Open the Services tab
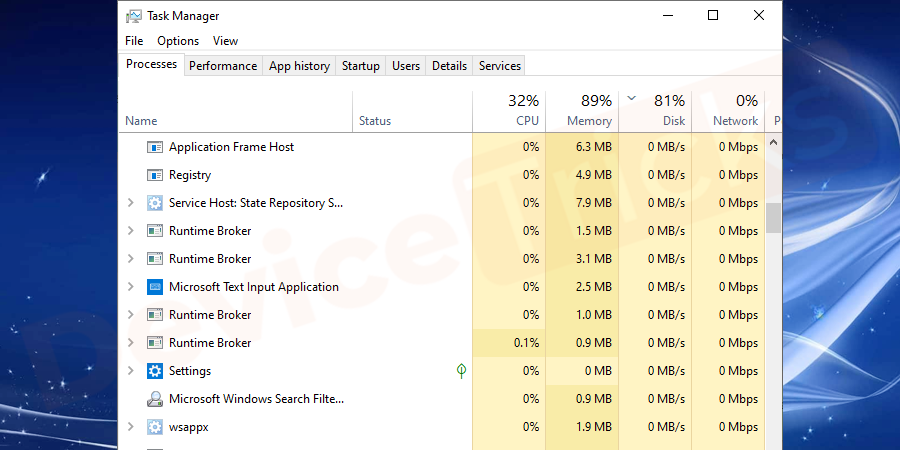 (500, 66)
